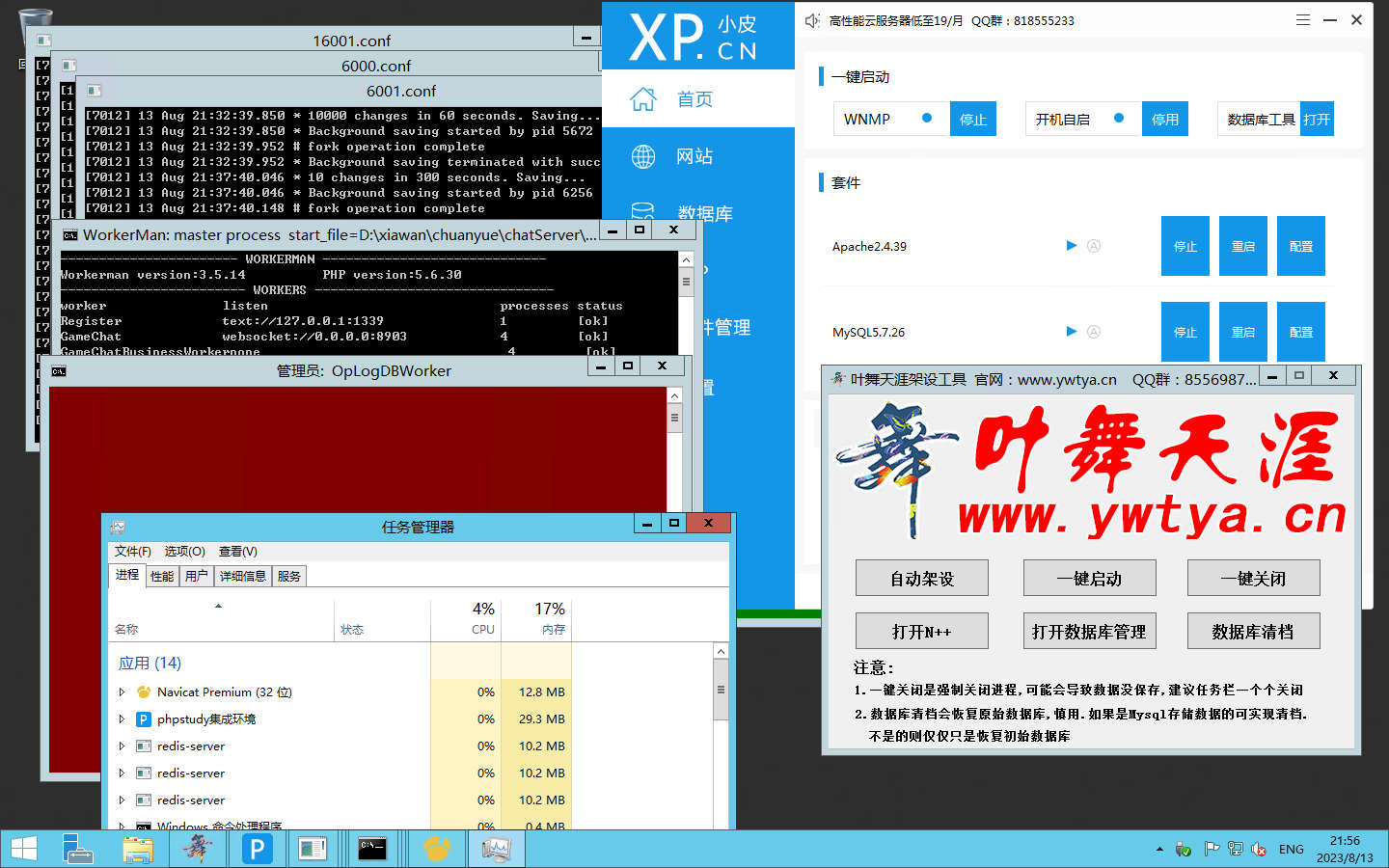
Task: Click the command prompt taskbar icon
Action: (372, 849)
